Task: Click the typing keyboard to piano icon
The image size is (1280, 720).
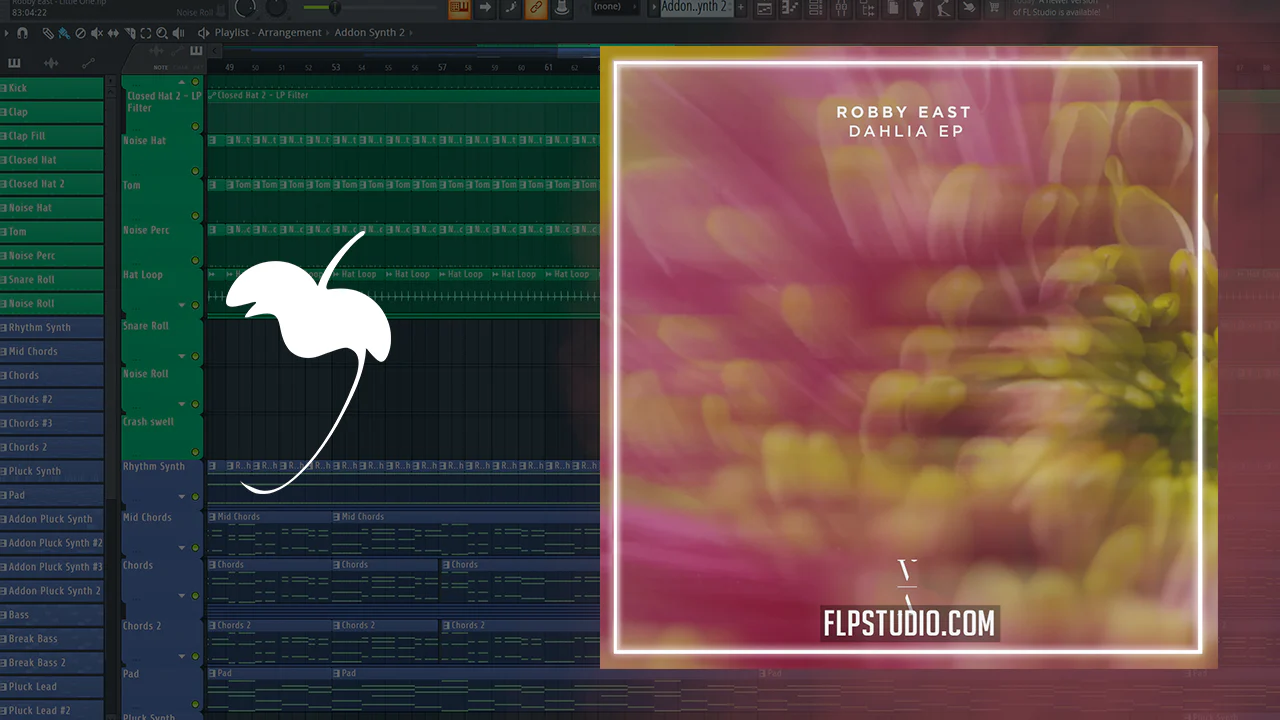Action: pyautogui.click(x=460, y=8)
